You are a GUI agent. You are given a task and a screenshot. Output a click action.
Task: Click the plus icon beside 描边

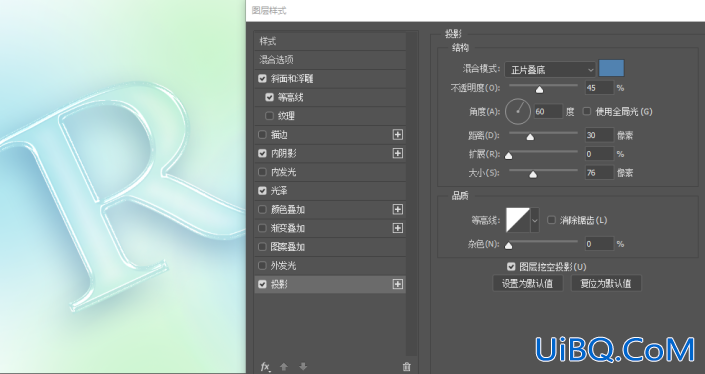click(397, 134)
